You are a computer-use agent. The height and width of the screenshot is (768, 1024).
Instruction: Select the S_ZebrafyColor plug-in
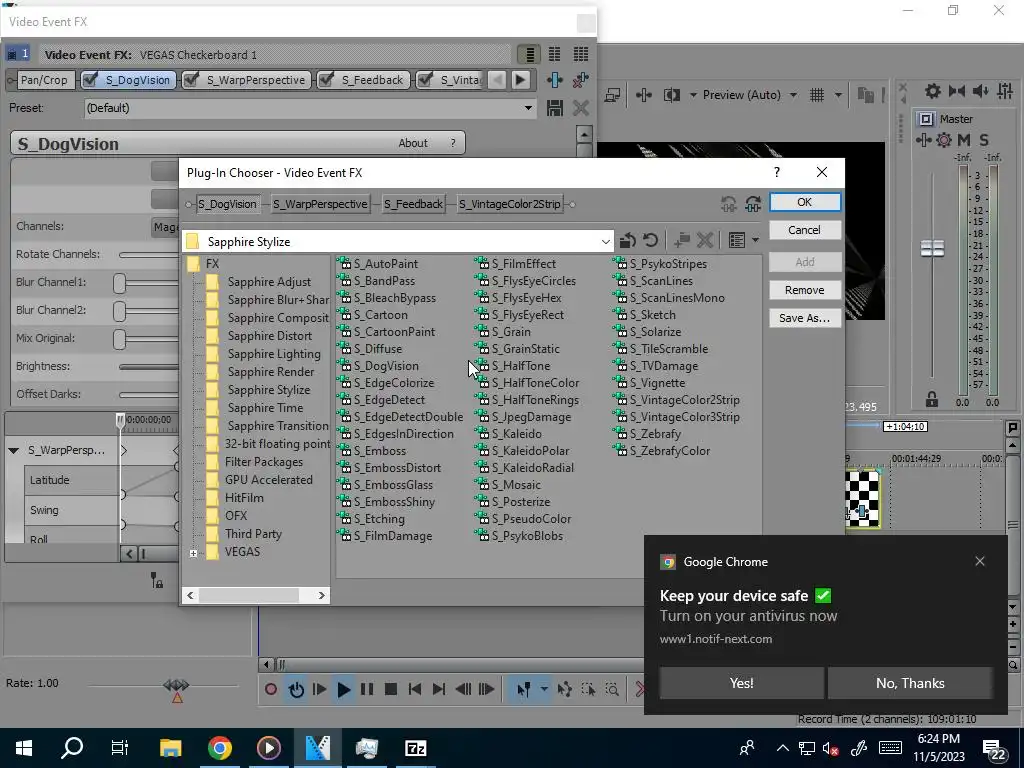[669, 451]
